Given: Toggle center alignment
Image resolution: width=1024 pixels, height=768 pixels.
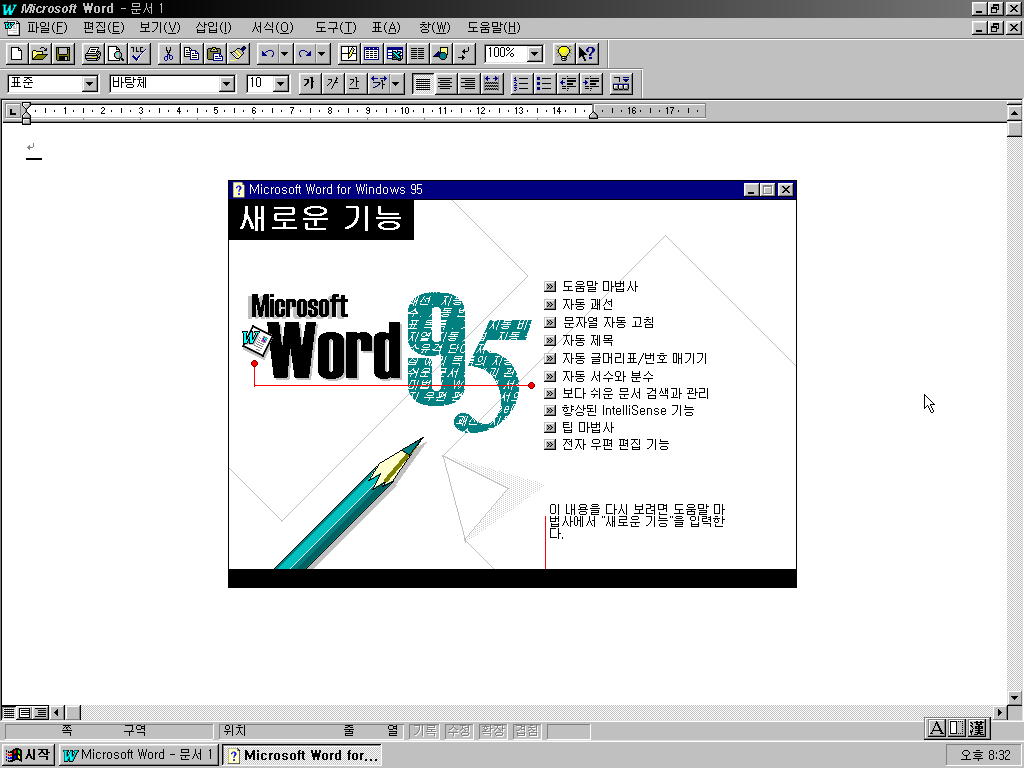Looking at the screenshot, I should tap(445, 84).
